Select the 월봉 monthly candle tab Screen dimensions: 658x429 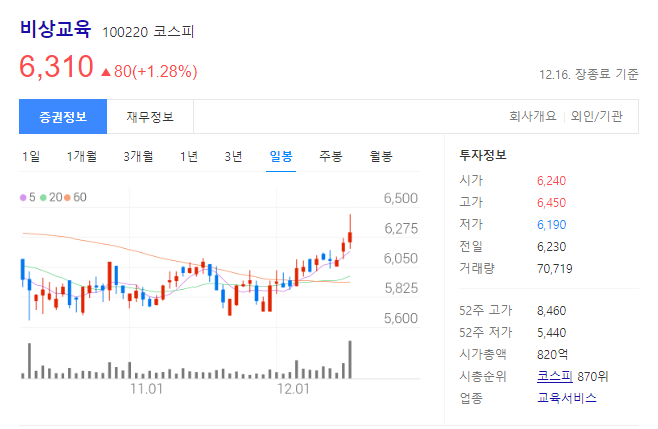pos(381,157)
